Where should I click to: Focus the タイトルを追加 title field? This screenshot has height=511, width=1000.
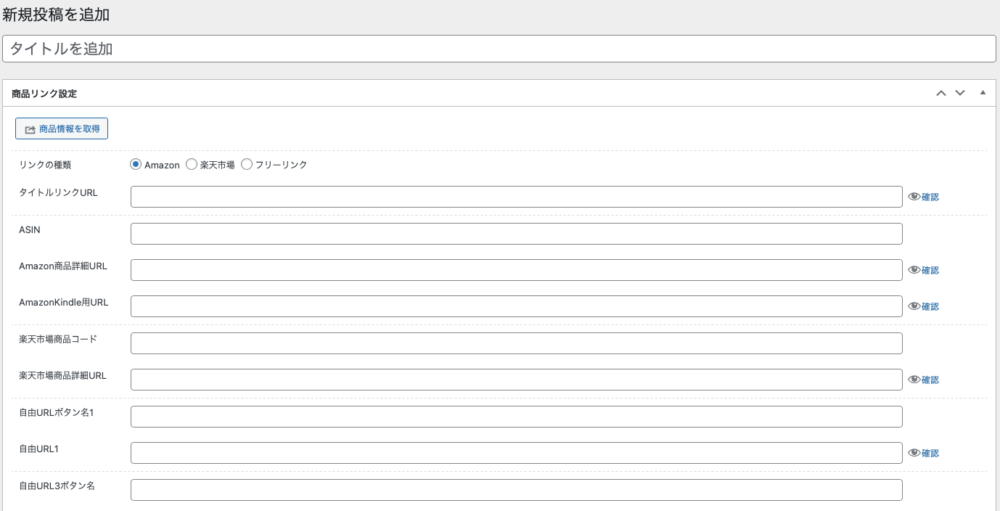point(499,48)
